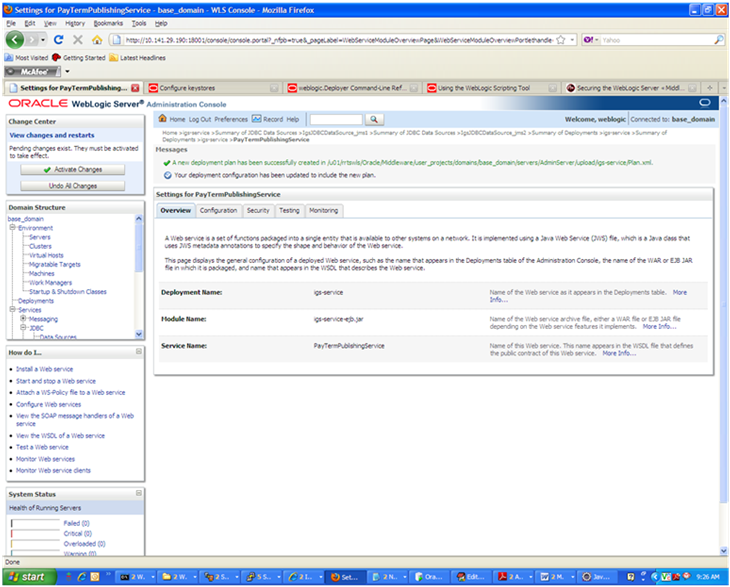
Task: Open the URL bar history dropdown
Action: tap(572, 40)
